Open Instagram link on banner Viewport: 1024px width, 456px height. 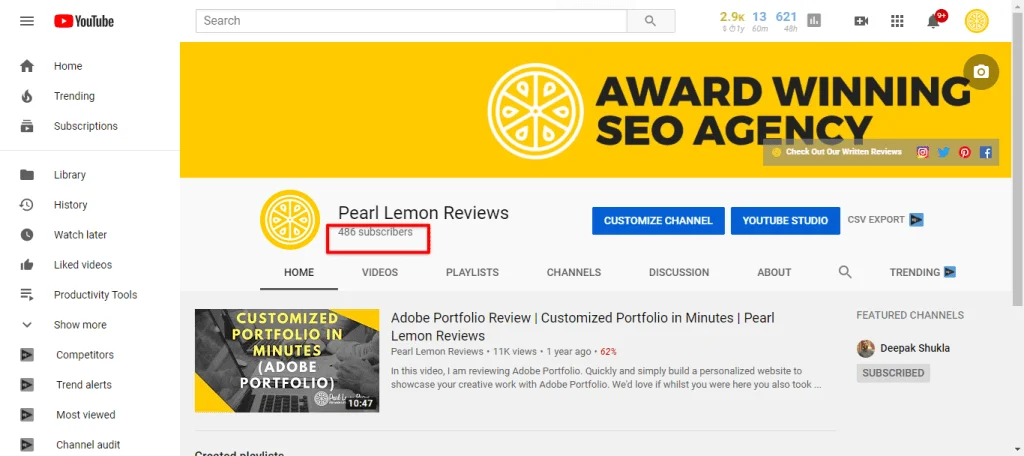(922, 152)
